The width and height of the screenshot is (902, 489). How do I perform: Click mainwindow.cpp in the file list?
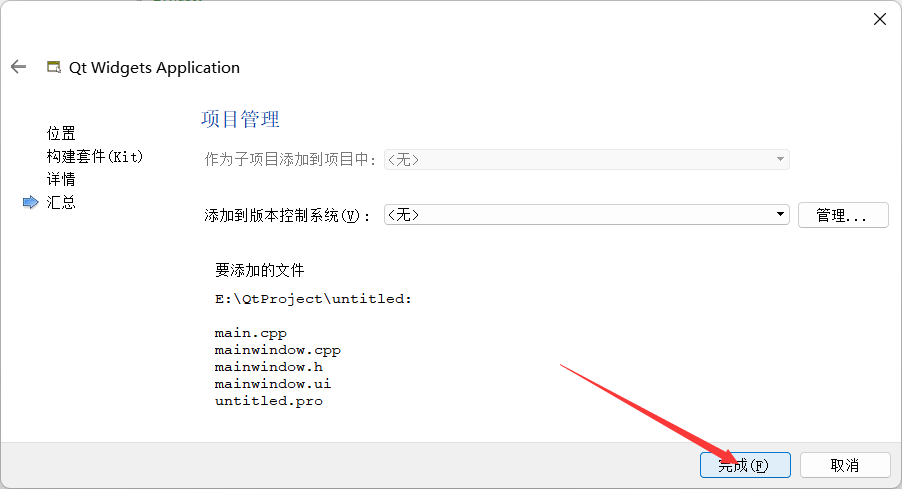(x=277, y=350)
